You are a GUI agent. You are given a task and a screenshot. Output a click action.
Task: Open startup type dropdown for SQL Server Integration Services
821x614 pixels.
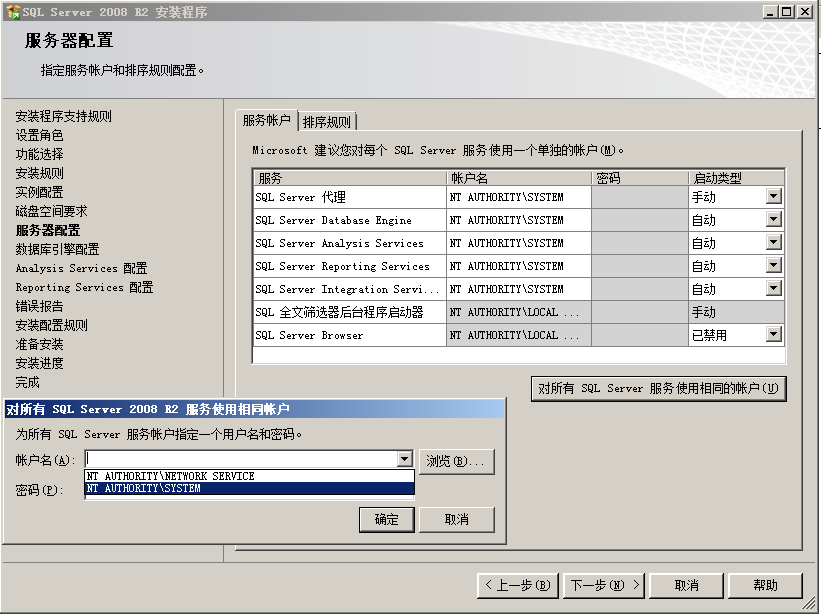[x=773, y=288]
